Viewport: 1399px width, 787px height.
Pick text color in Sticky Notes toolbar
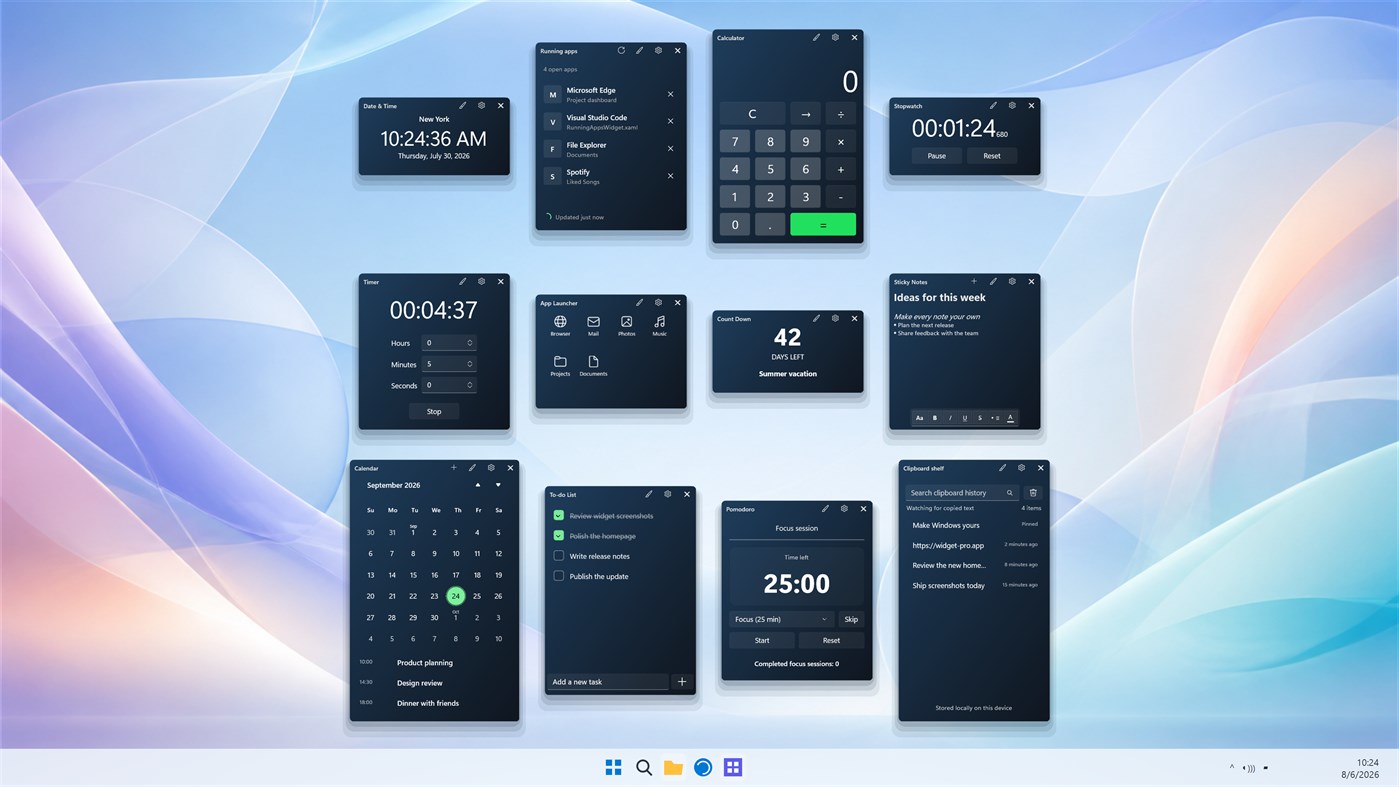1010,418
